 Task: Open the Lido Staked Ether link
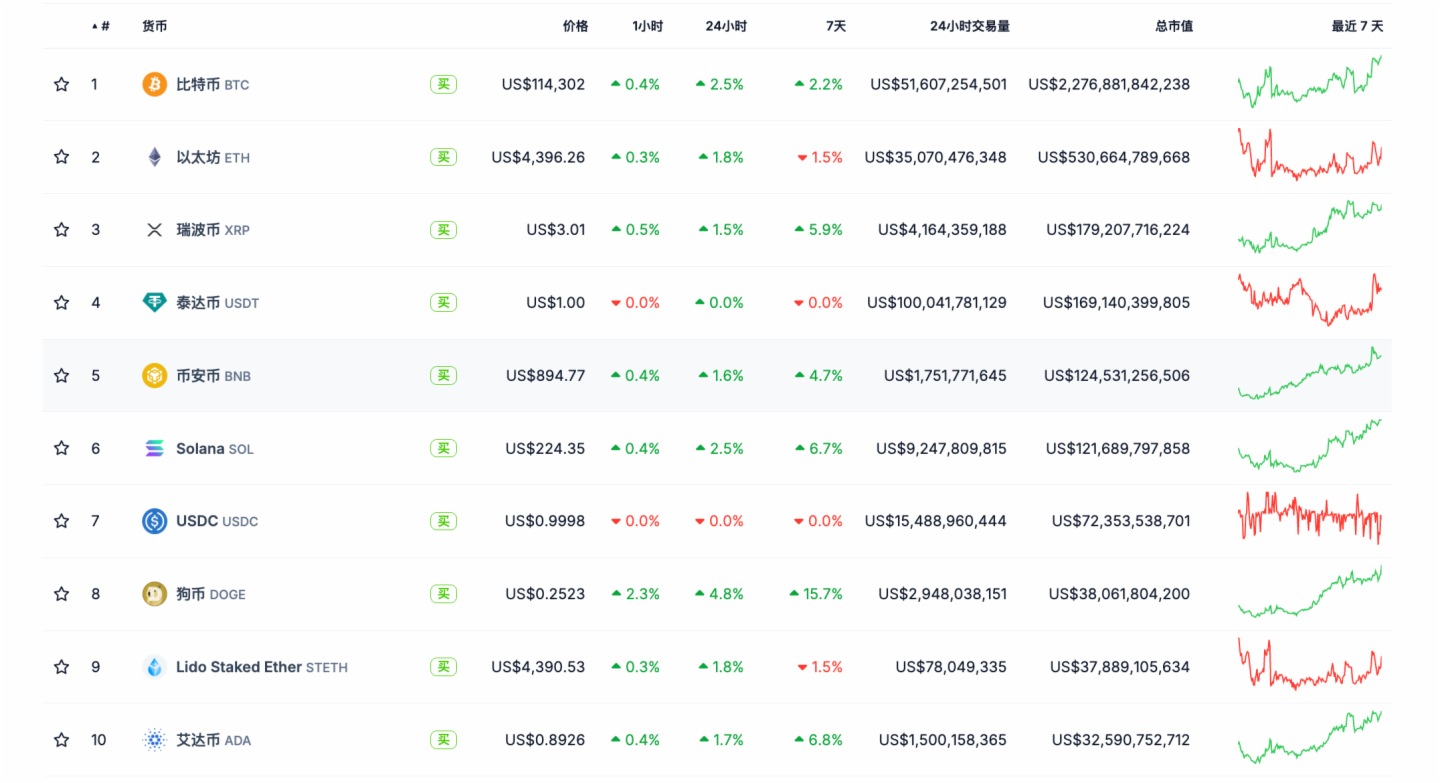coord(238,667)
